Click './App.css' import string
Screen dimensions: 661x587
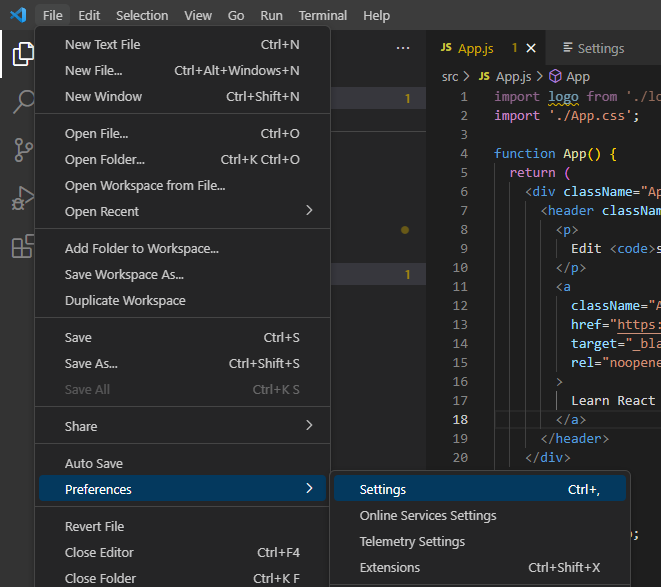click(x=590, y=116)
